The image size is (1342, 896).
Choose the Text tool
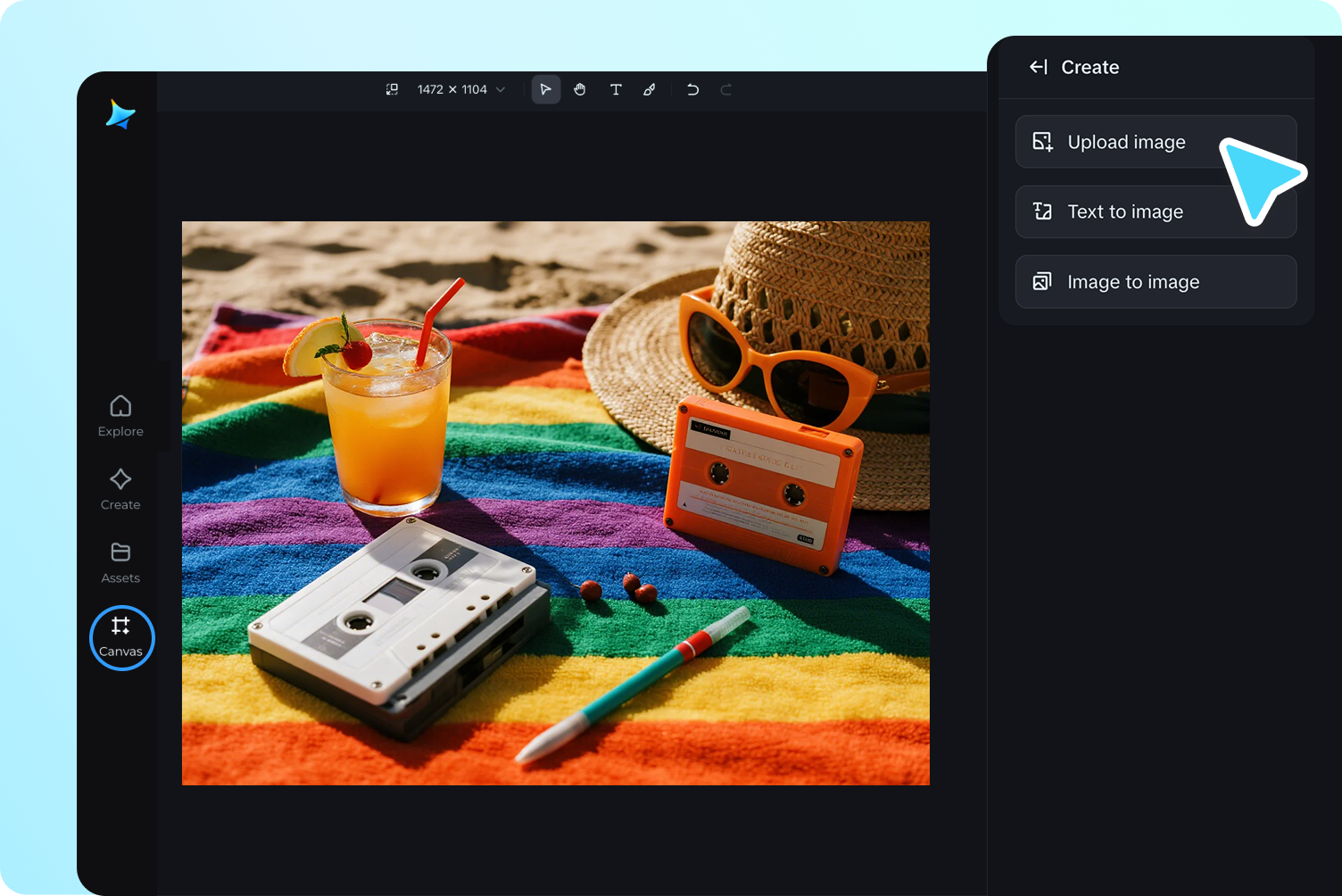(x=616, y=89)
